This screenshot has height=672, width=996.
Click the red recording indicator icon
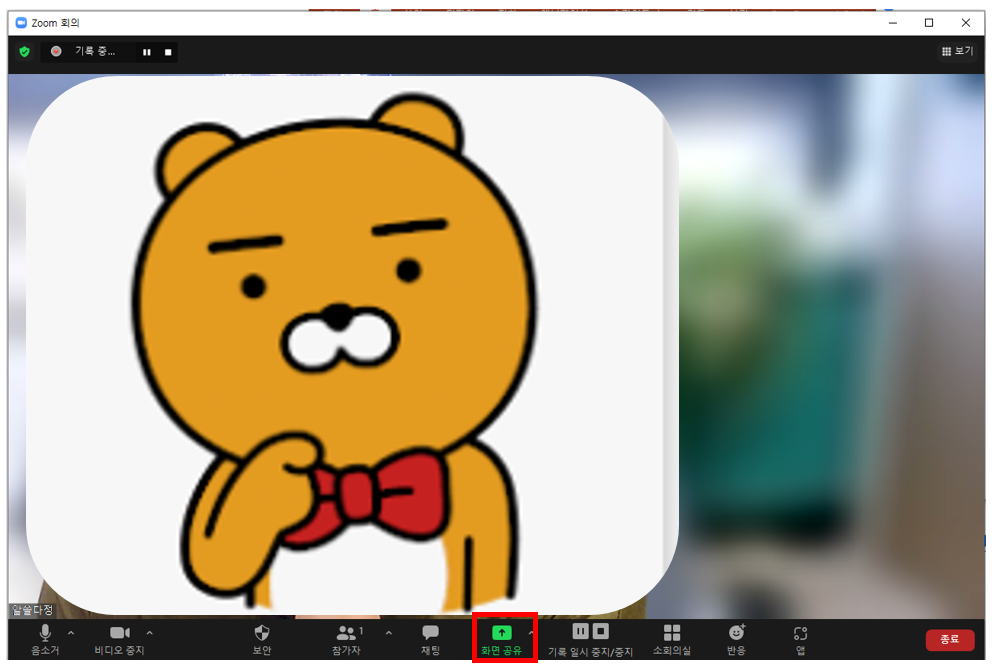(x=56, y=51)
